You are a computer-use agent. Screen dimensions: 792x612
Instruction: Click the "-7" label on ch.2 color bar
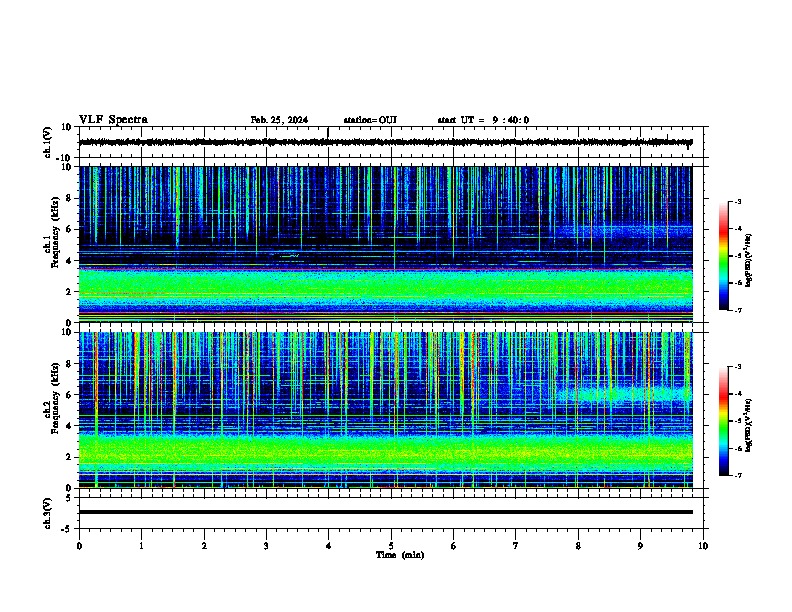[x=738, y=475]
